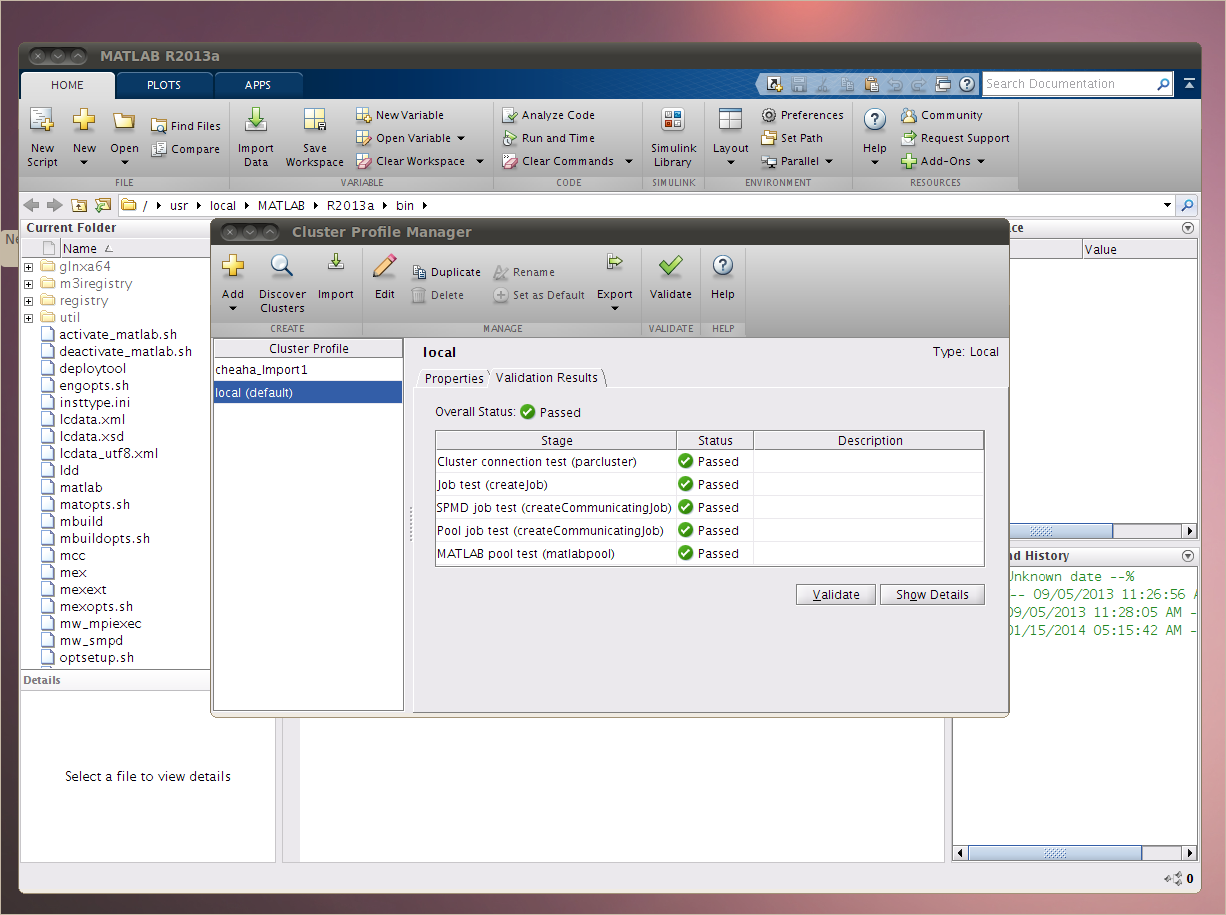Screen dimensions: 1226x915
Task: Open Help in the Cluster Profile Manager toolbar
Action: 722,277
